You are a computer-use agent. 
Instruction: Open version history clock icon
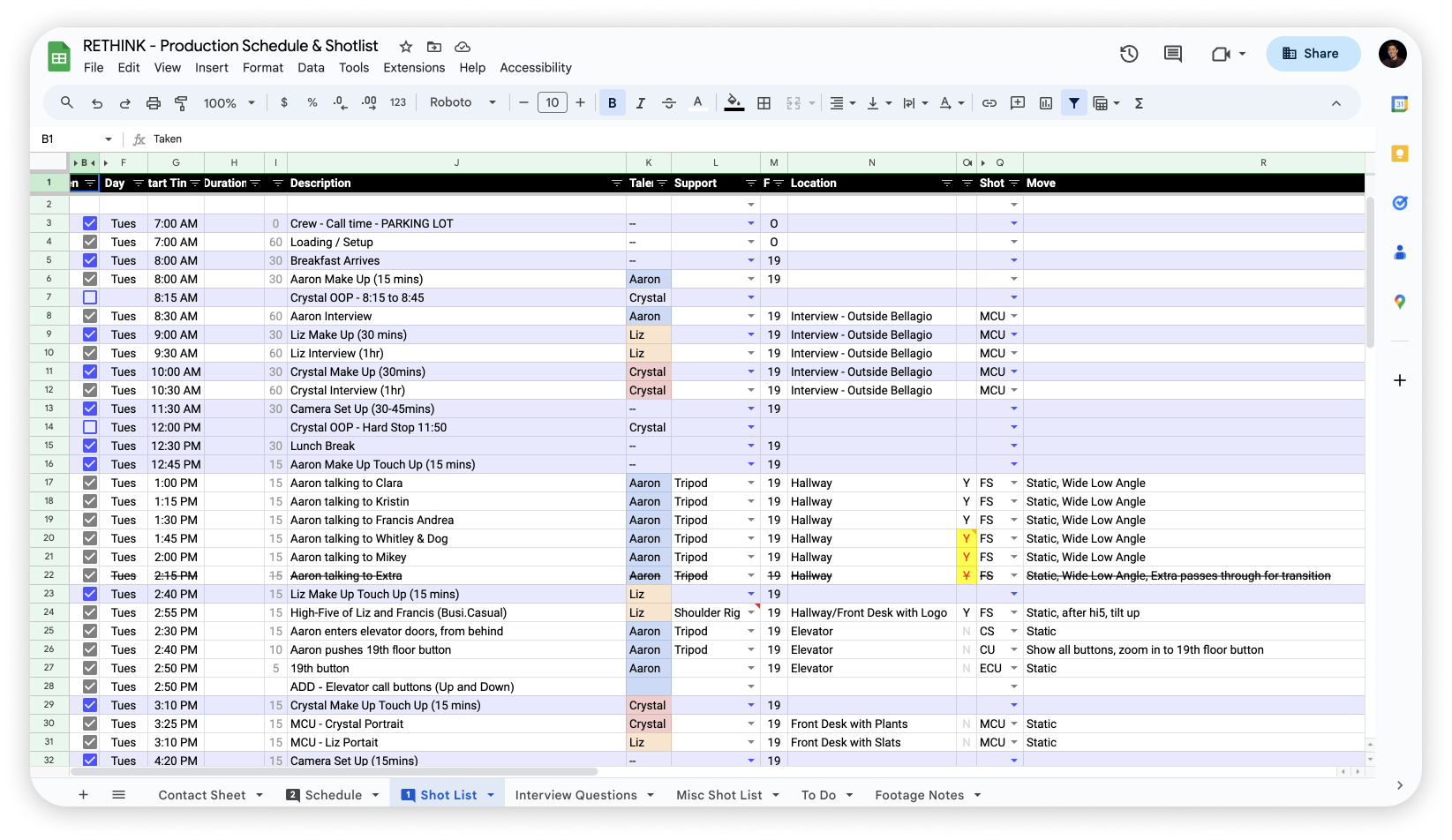click(x=1129, y=54)
